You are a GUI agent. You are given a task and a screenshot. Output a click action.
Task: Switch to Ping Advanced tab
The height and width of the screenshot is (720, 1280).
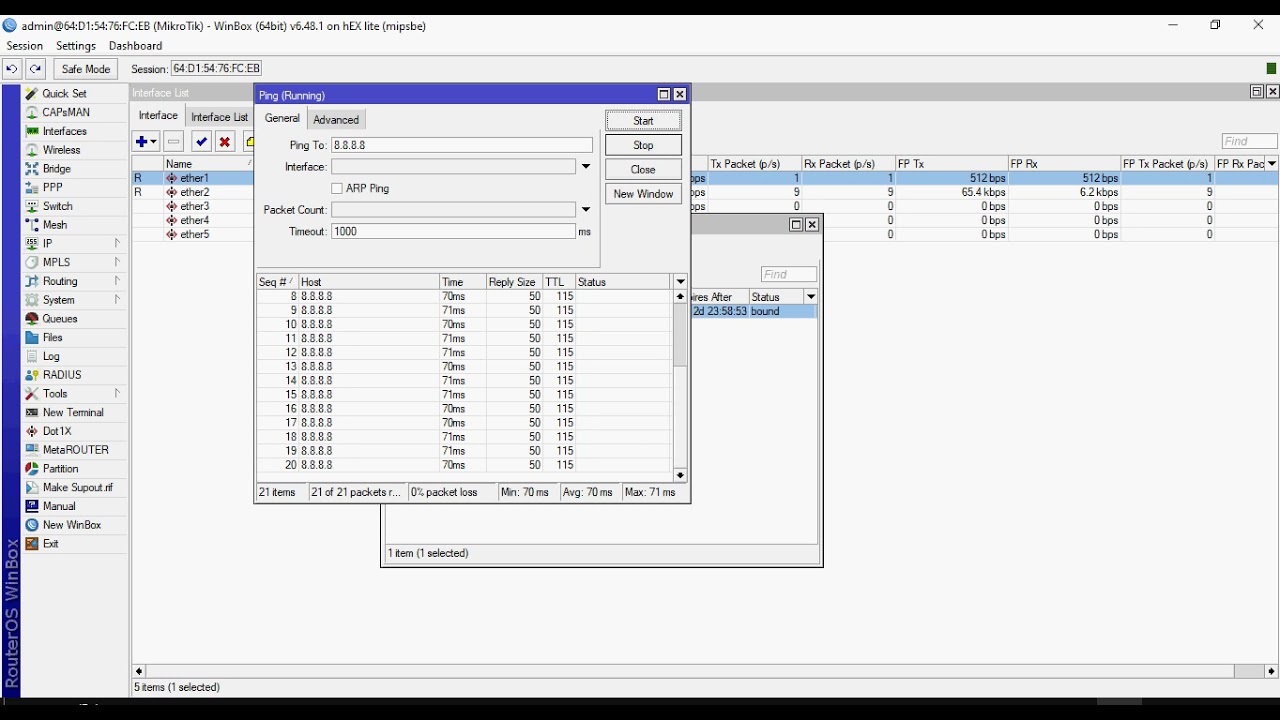(336, 119)
